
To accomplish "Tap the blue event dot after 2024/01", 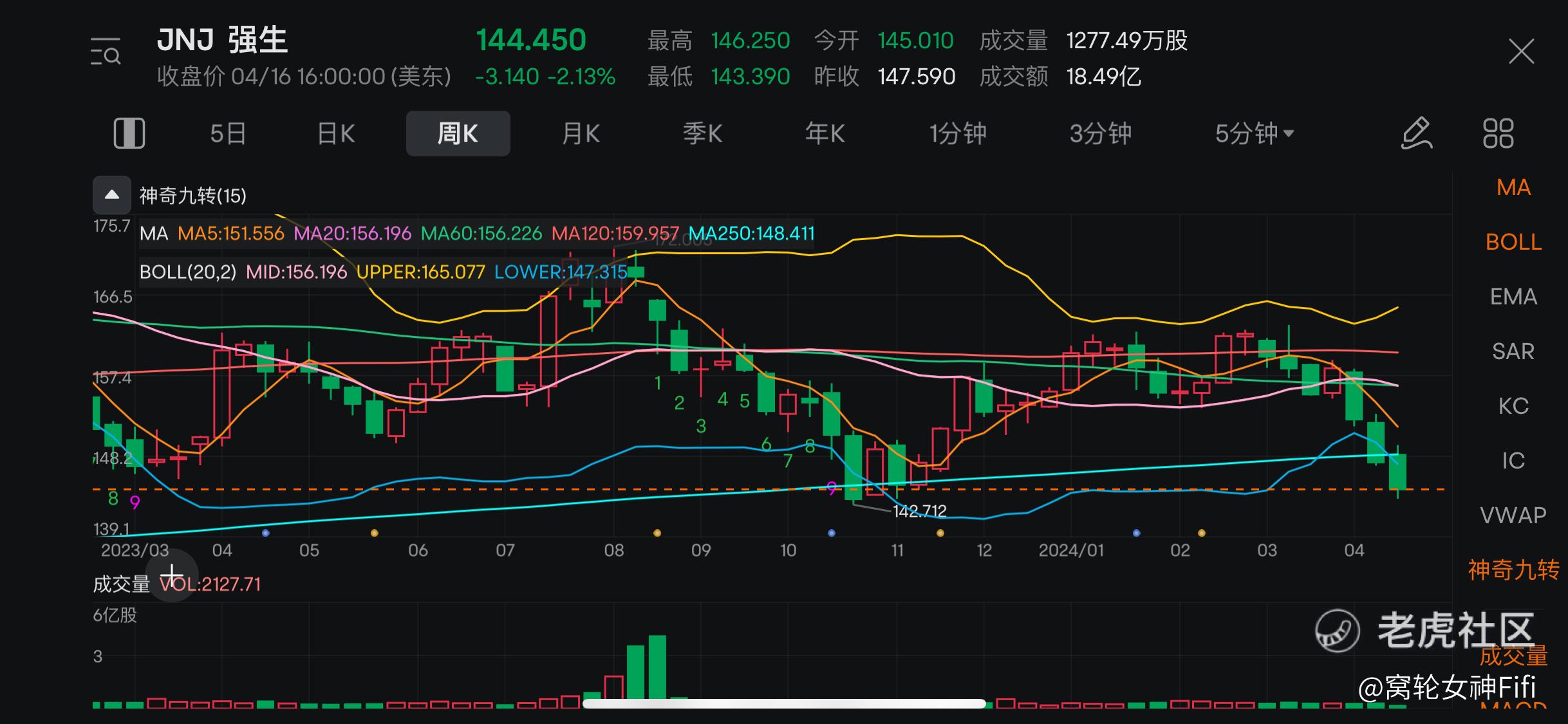I will [x=1136, y=533].
